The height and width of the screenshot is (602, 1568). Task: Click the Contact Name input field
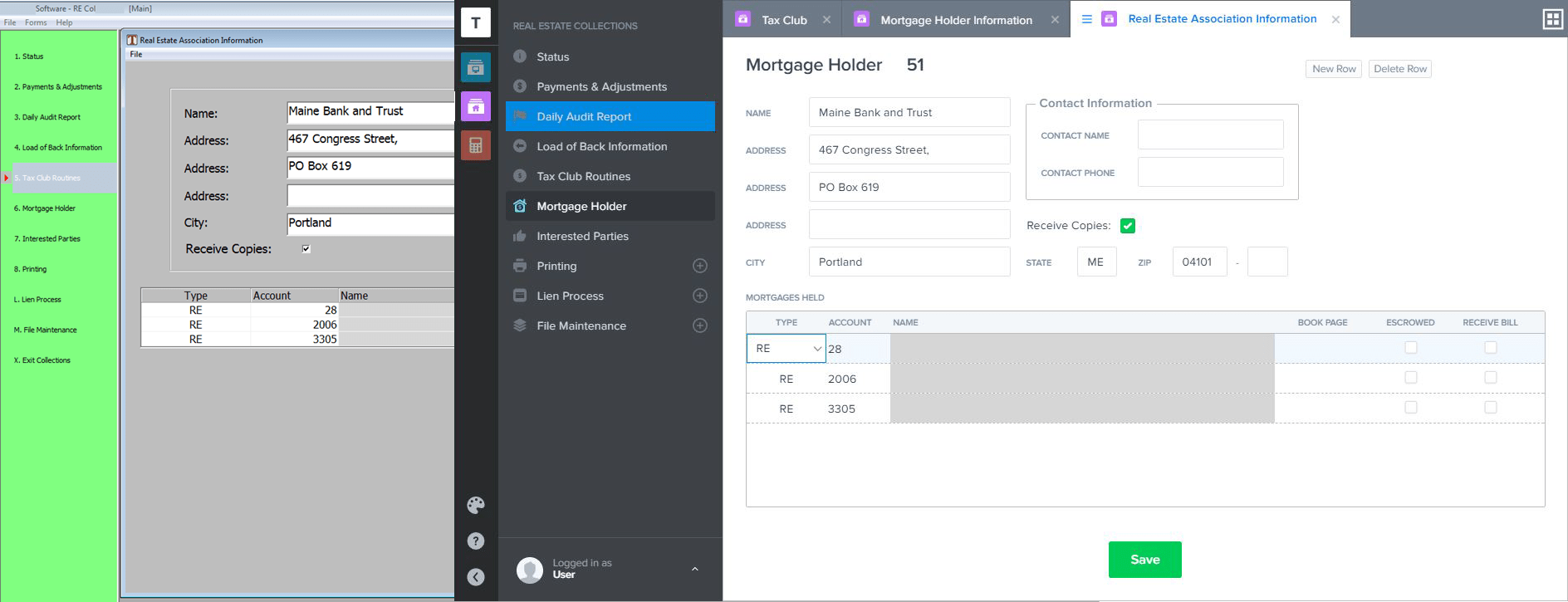coord(1210,135)
